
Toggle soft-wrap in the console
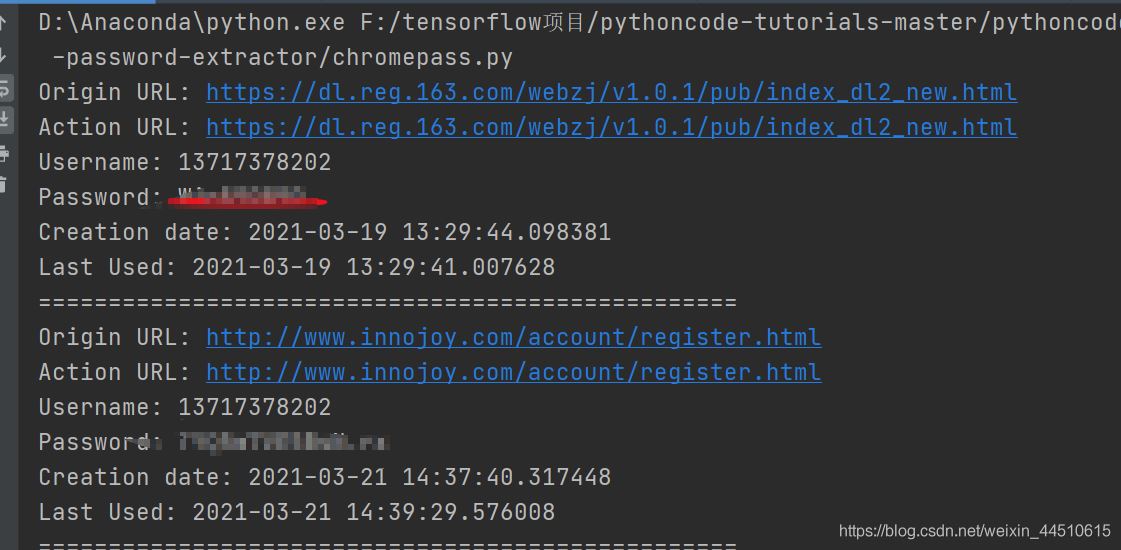point(4,90)
